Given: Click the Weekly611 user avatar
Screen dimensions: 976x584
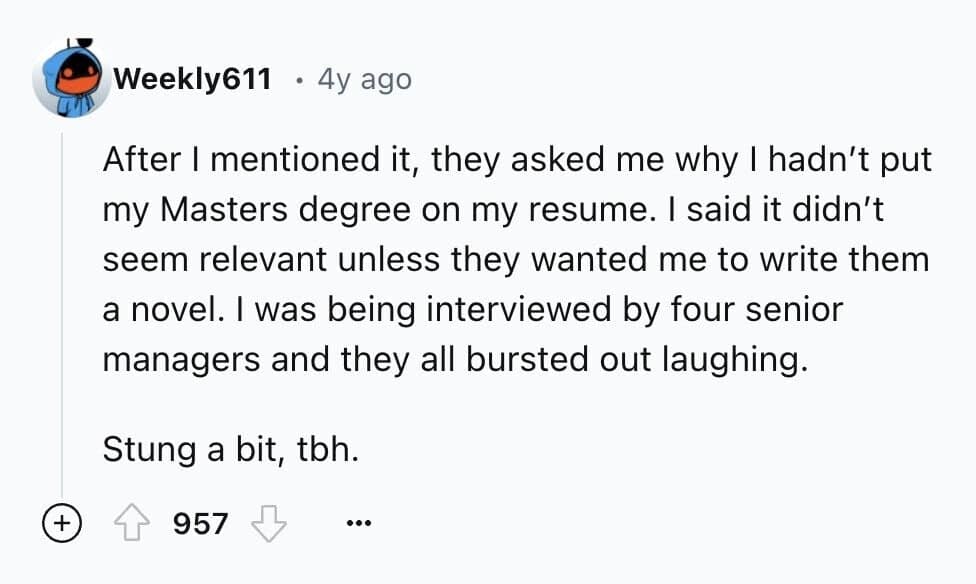Looking at the screenshot, I should coord(69,79).
